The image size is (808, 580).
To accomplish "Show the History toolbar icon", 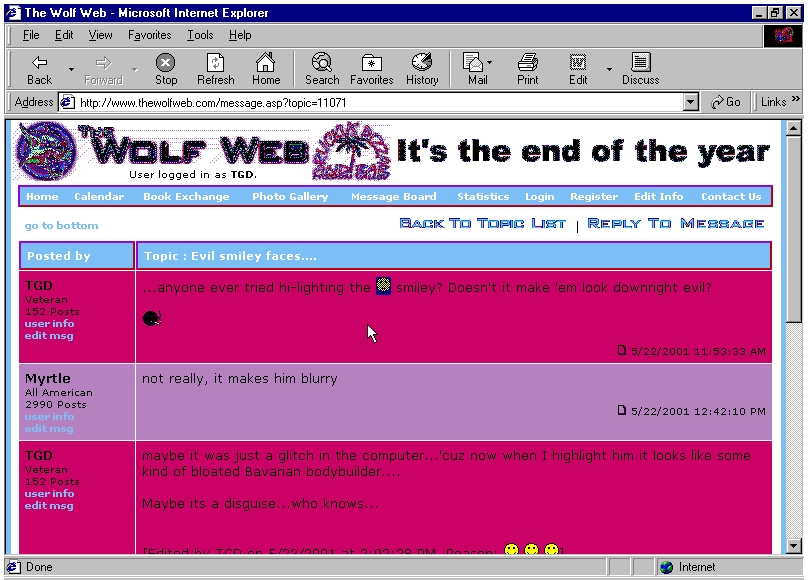I will 421,63.
